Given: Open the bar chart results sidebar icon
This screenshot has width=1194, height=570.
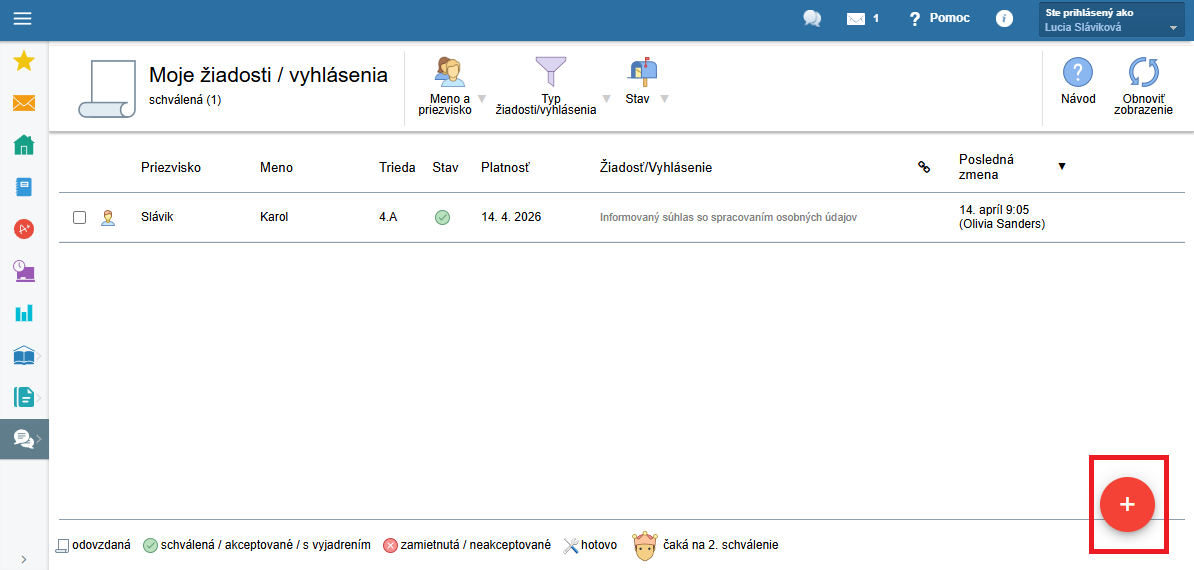Looking at the screenshot, I should pos(24,312).
